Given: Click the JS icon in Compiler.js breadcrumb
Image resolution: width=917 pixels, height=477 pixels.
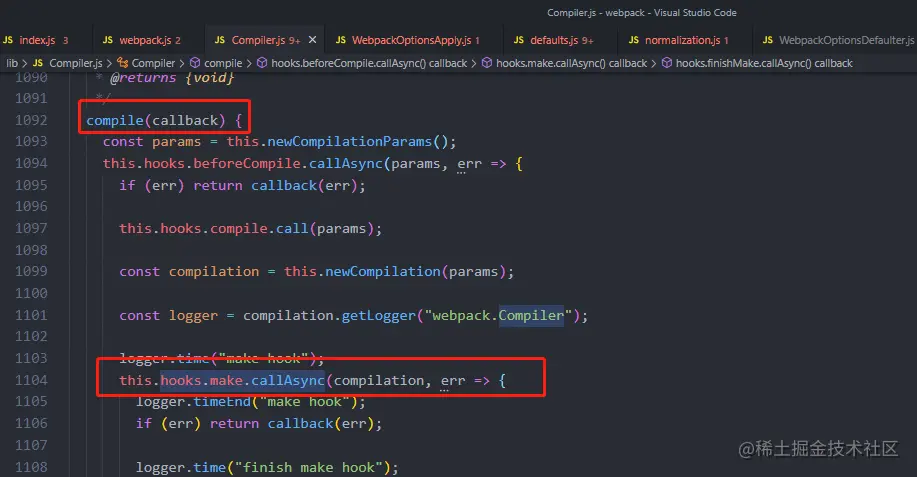Looking at the screenshot, I should 38,63.
